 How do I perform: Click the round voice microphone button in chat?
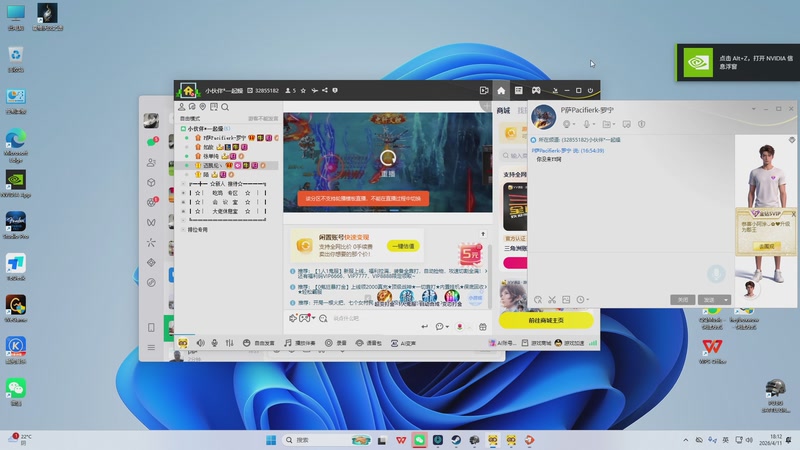[x=716, y=274]
